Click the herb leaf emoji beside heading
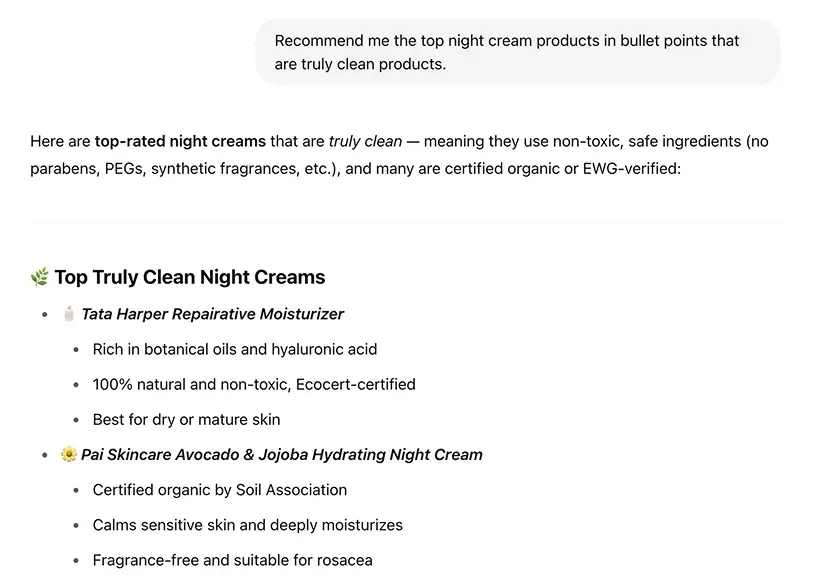 pos(40,277)
